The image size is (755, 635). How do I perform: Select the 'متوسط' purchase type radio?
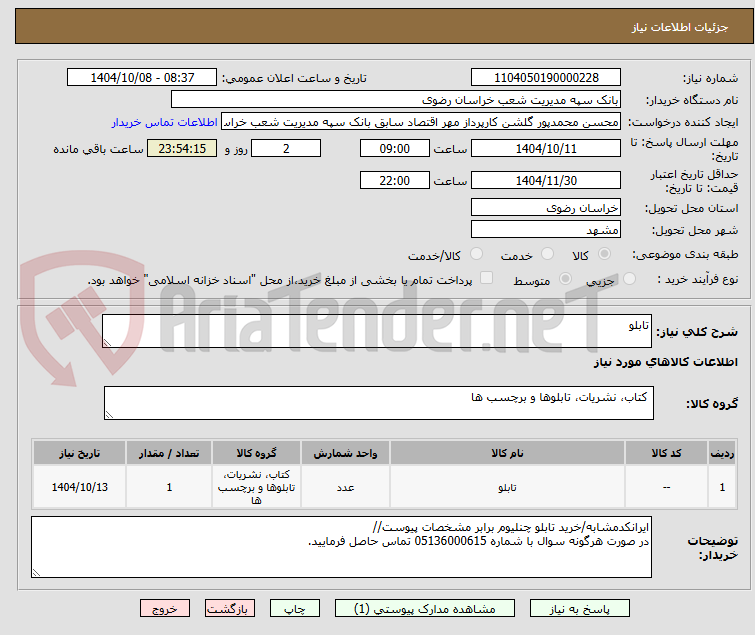(x=565, y=279)
